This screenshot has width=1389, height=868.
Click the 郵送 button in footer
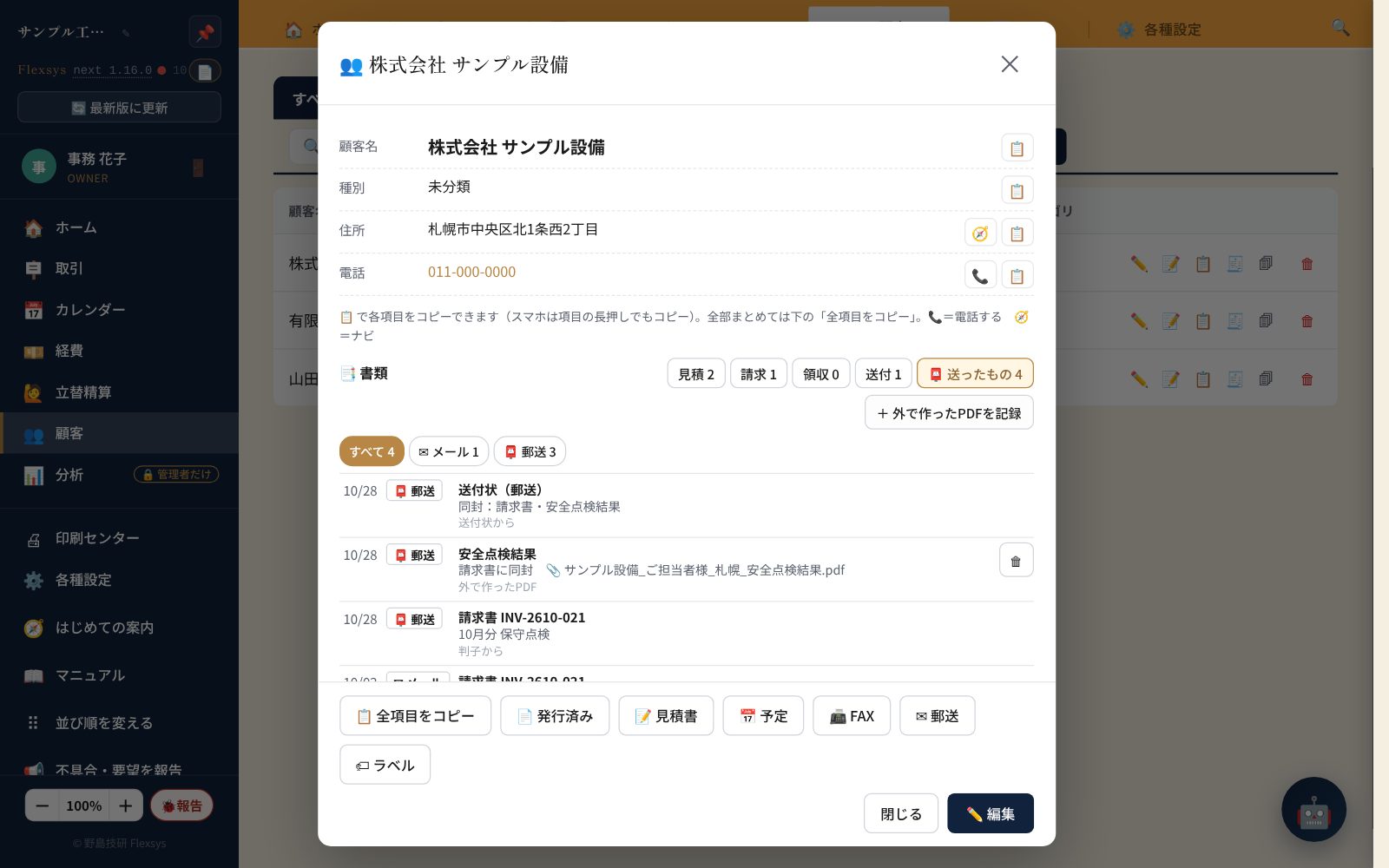[938, 716]
